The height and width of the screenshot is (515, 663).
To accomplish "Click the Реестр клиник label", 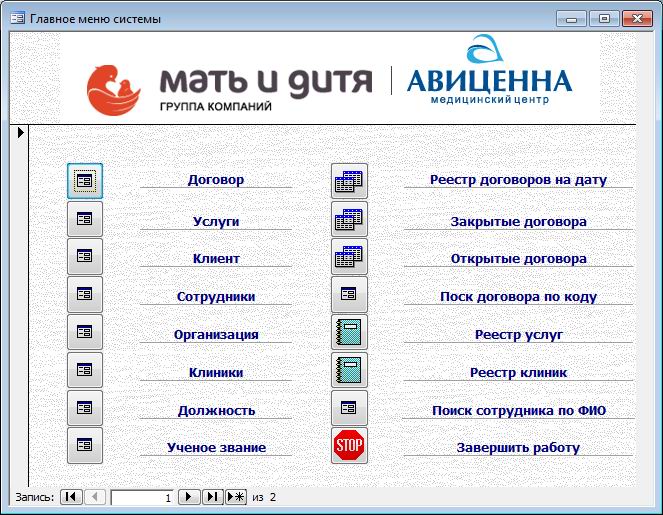I will [x=518, y=373].
